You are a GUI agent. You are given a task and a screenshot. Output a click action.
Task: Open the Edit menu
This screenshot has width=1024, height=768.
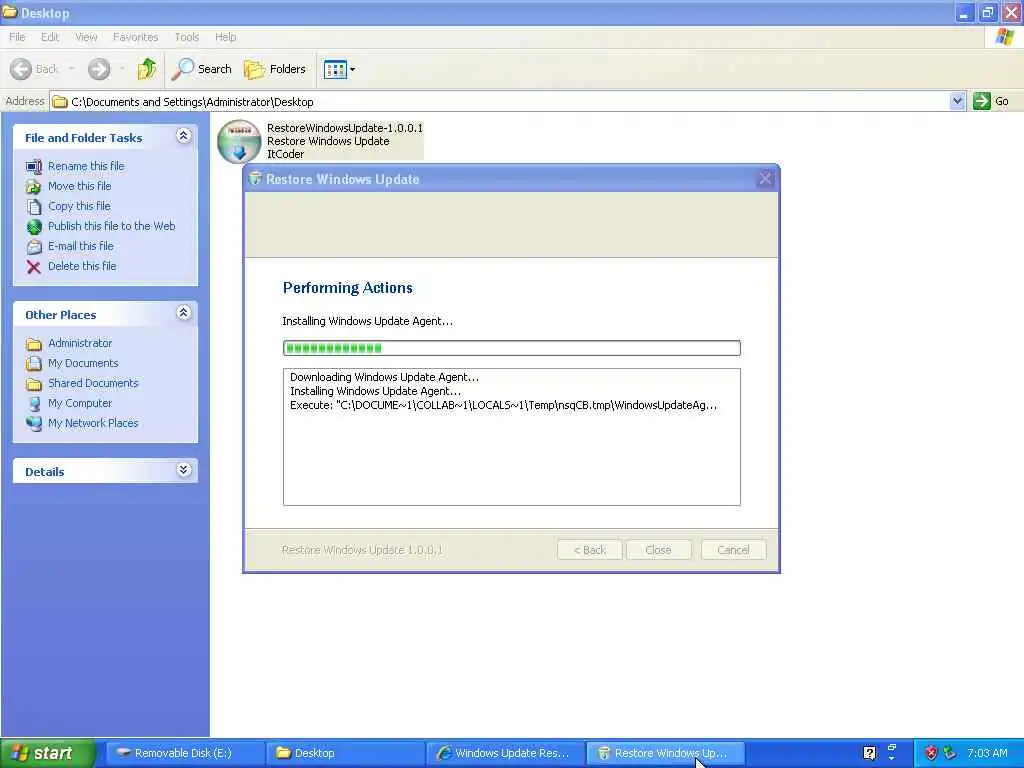tap(50, 37)
